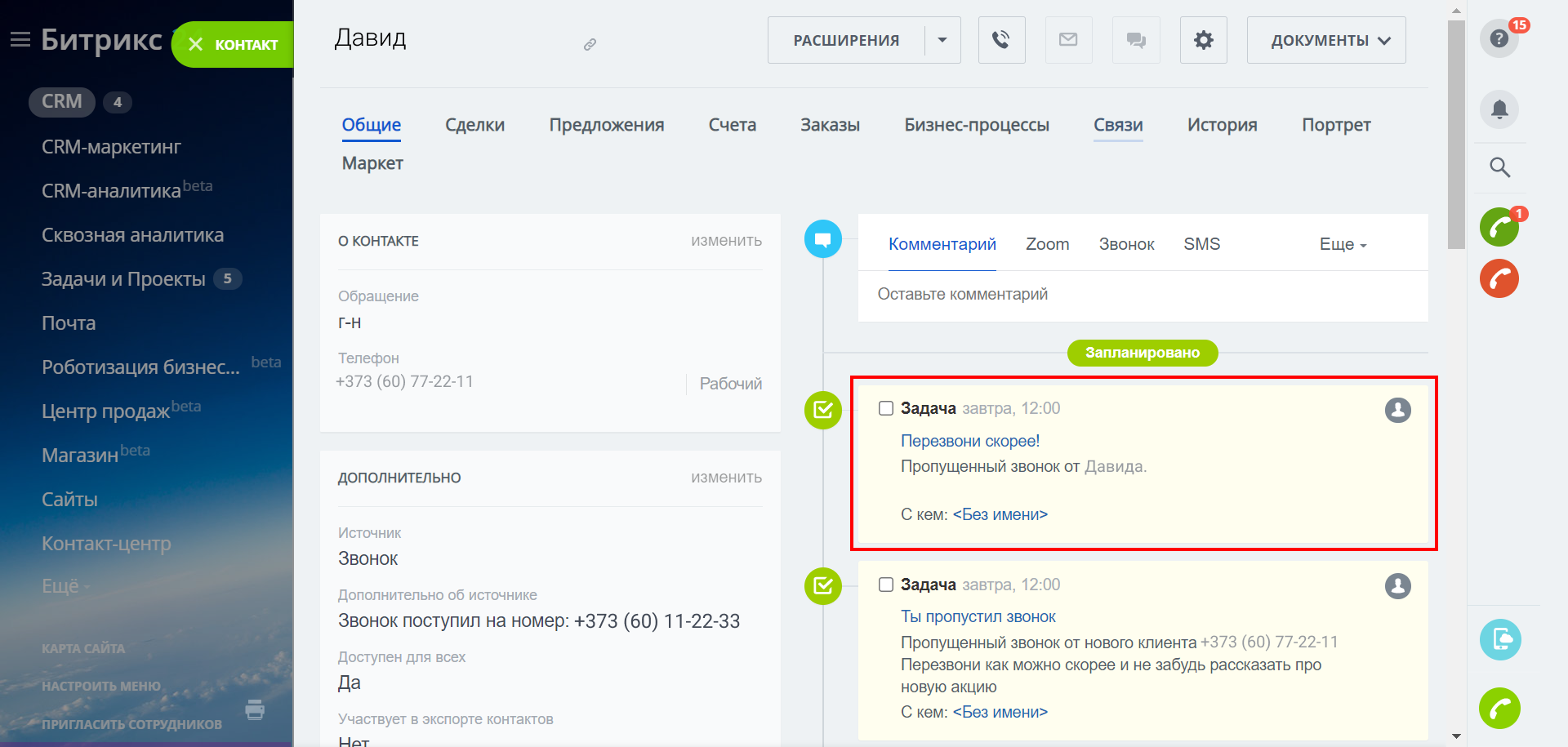Expand the Документы dropdown
Image resolution: width=1568 pixels, height=747 pixels.
click(x=1325, y=40)
